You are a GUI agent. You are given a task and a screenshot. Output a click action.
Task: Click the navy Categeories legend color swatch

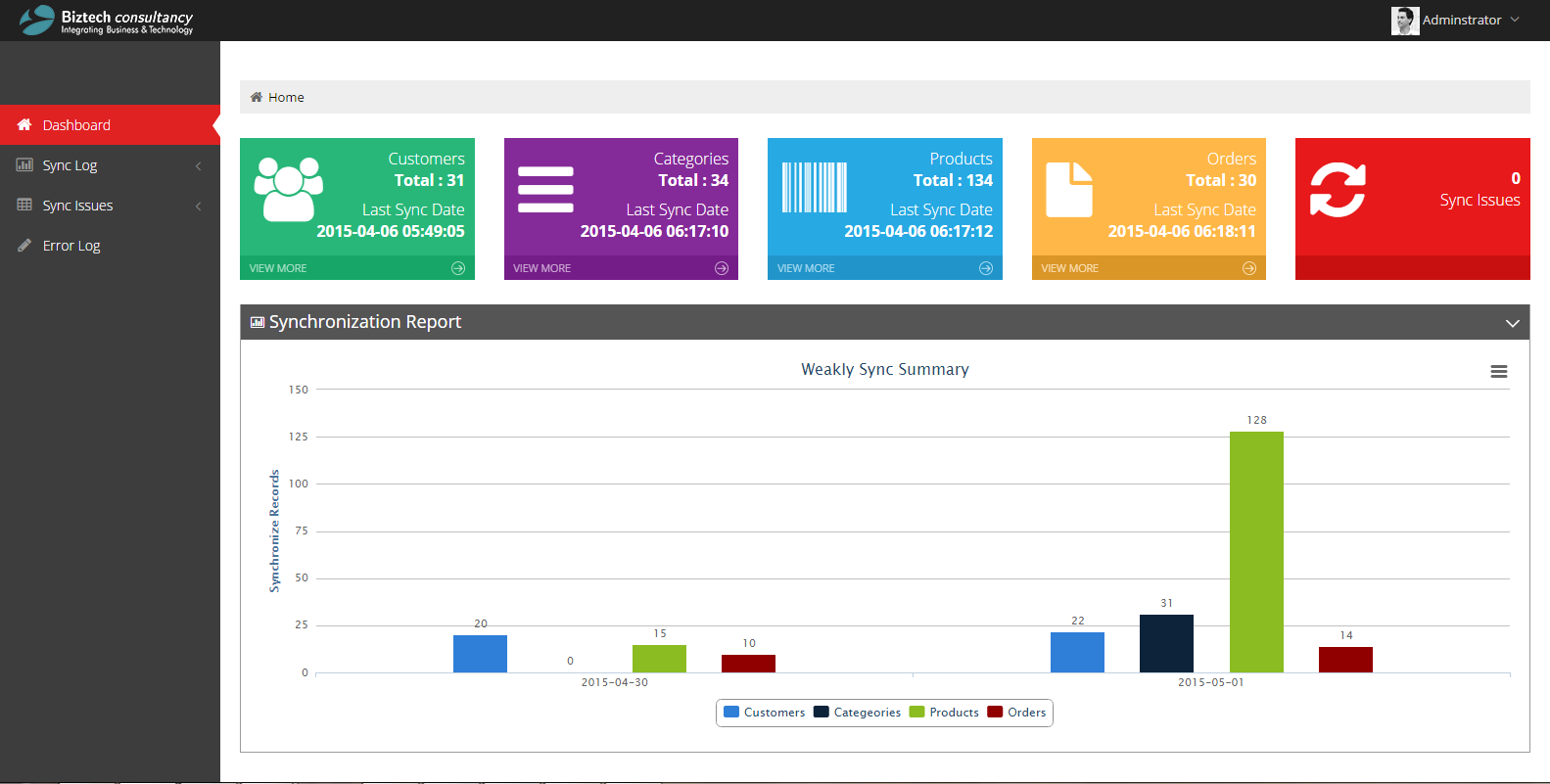point(821,712)
